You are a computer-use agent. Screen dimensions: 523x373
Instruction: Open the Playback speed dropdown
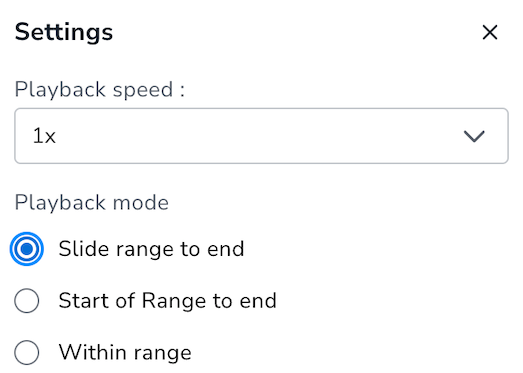pos(262,136)
